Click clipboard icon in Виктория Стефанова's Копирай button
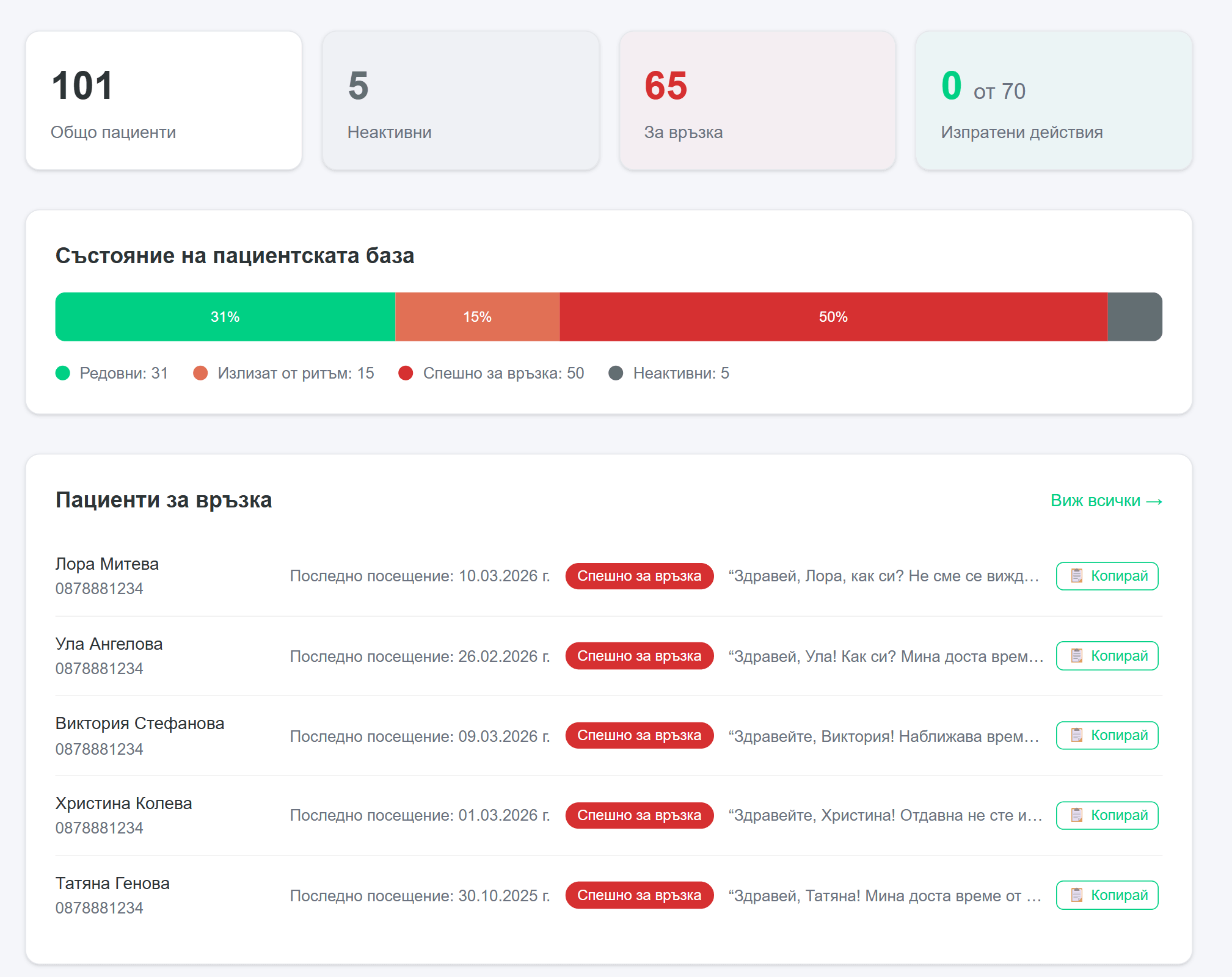This screenshot has height=977, width=1232. (x=1076, y=735)
